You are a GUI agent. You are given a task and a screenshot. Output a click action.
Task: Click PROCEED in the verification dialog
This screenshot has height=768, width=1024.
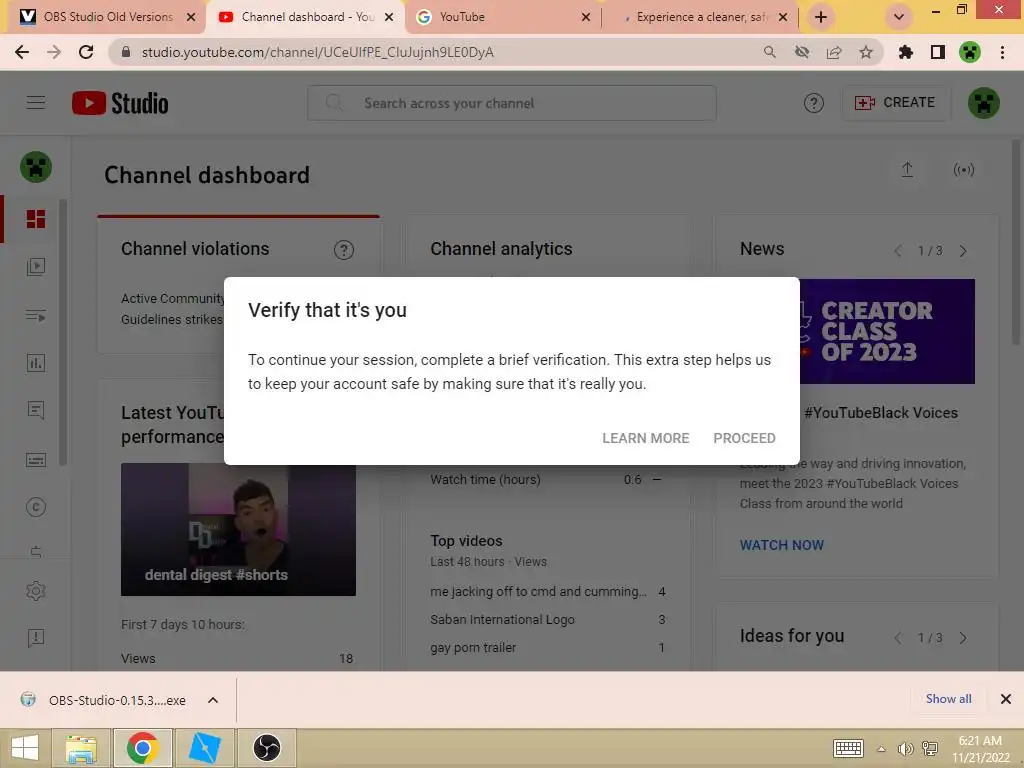[744, 438]
